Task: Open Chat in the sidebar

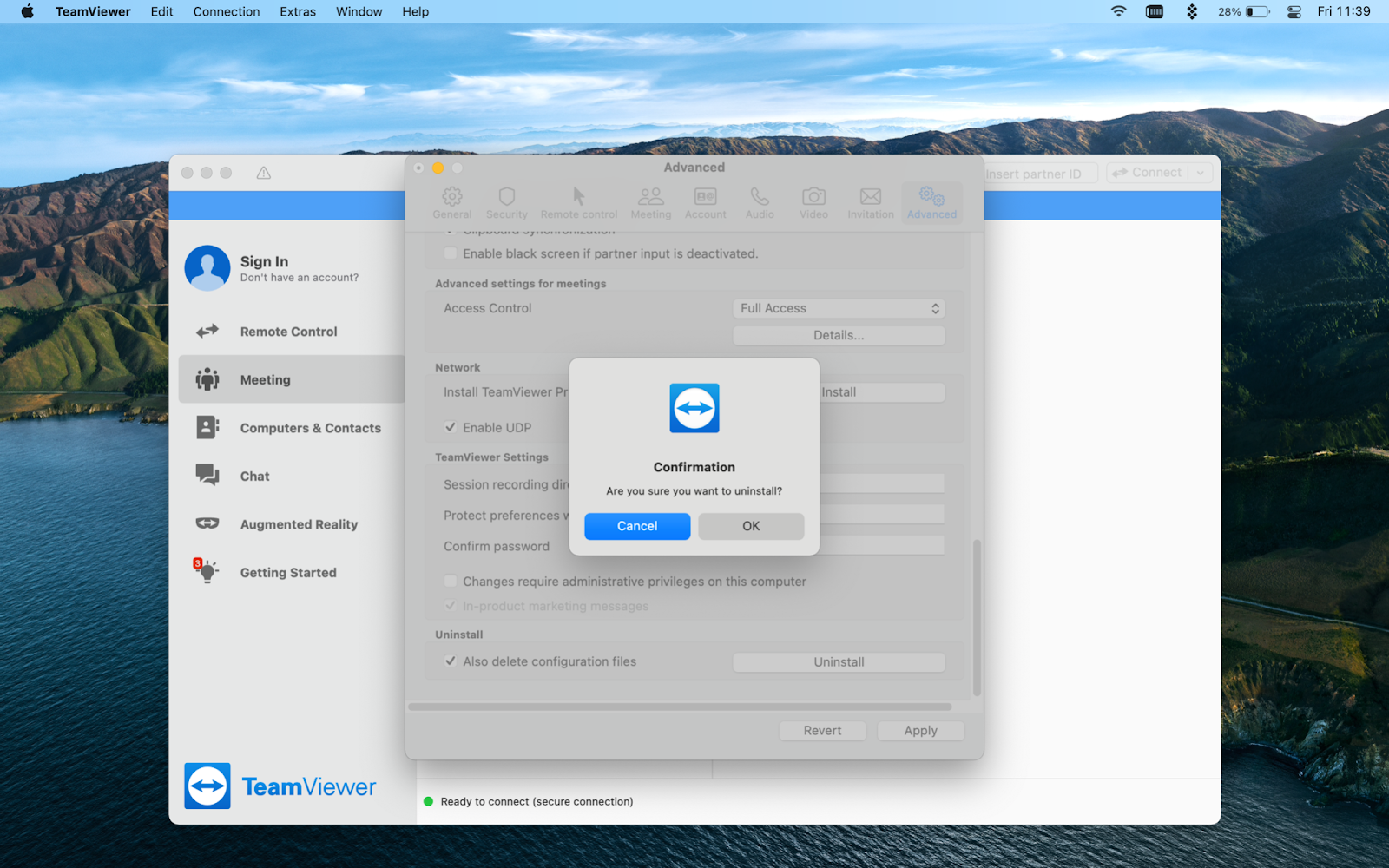Action: point(292,476)
